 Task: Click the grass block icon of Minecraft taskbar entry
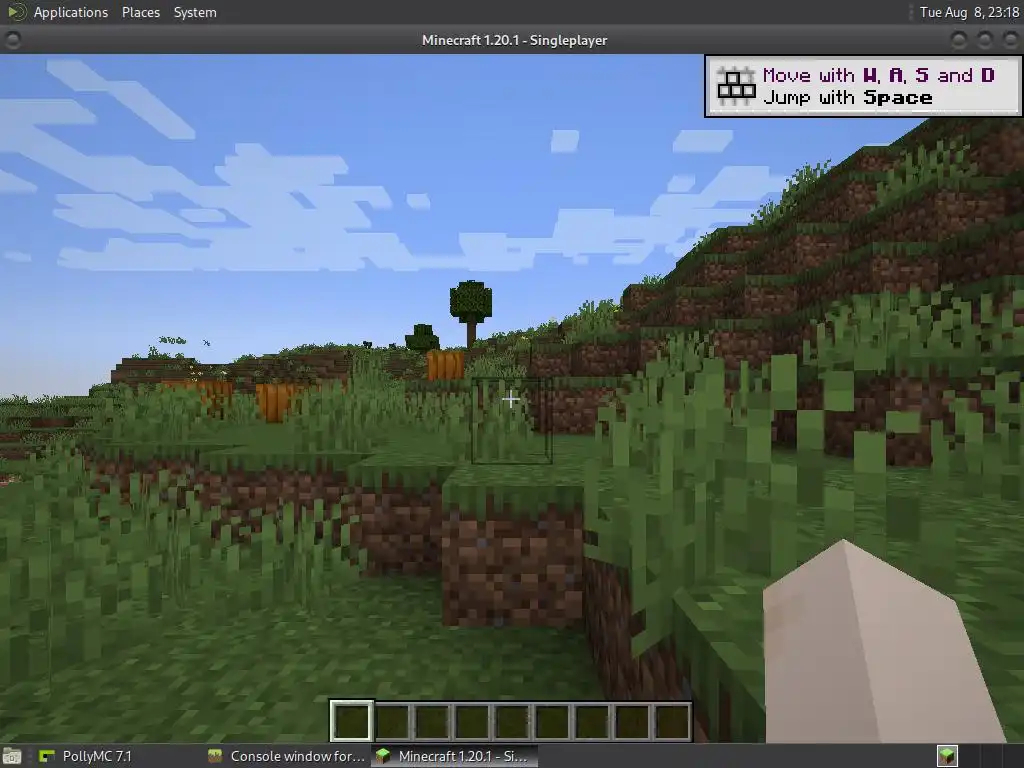[x=383, y=756]
